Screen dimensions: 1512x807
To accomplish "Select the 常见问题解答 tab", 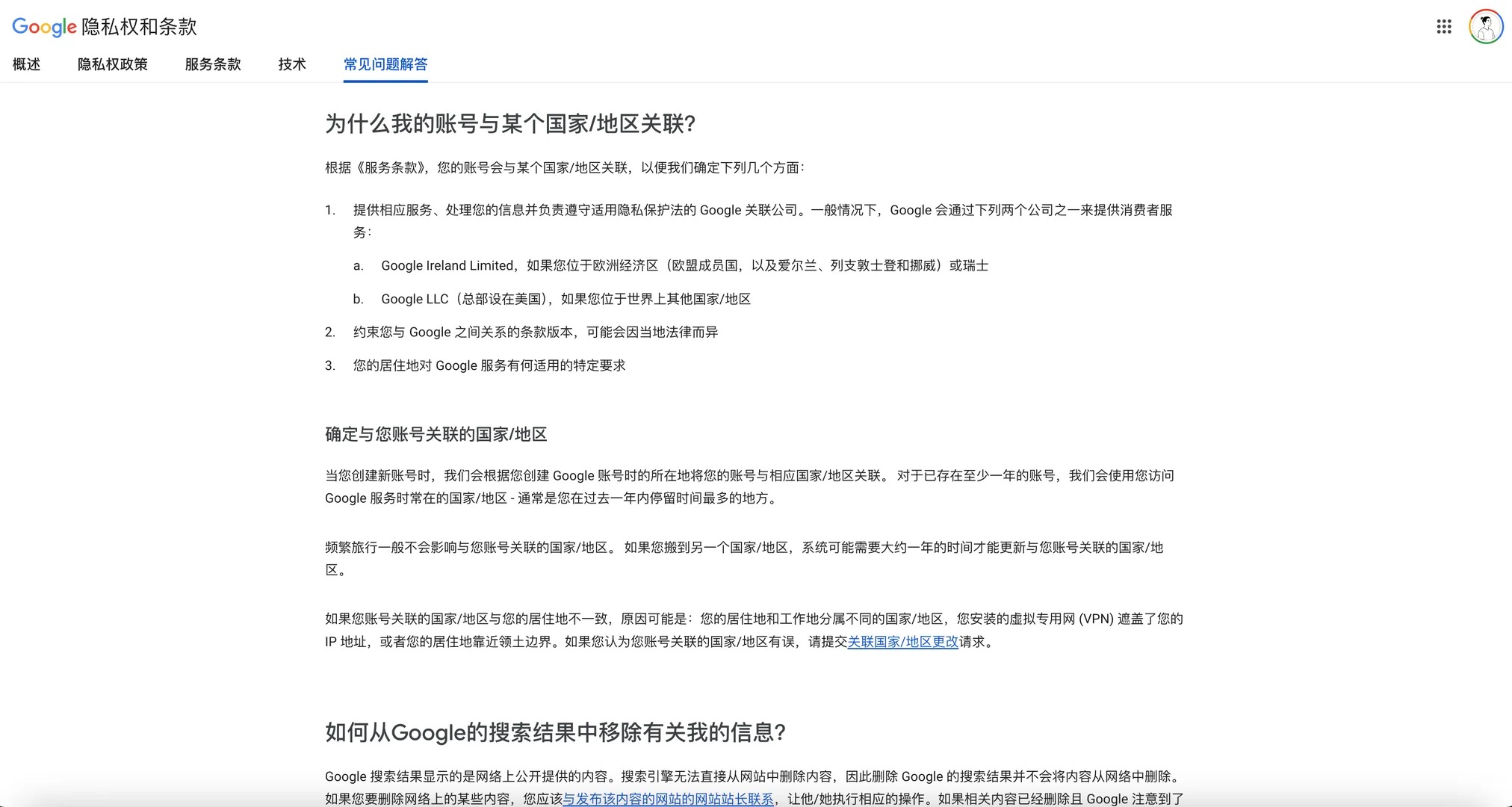I will [x=385, y=64].
